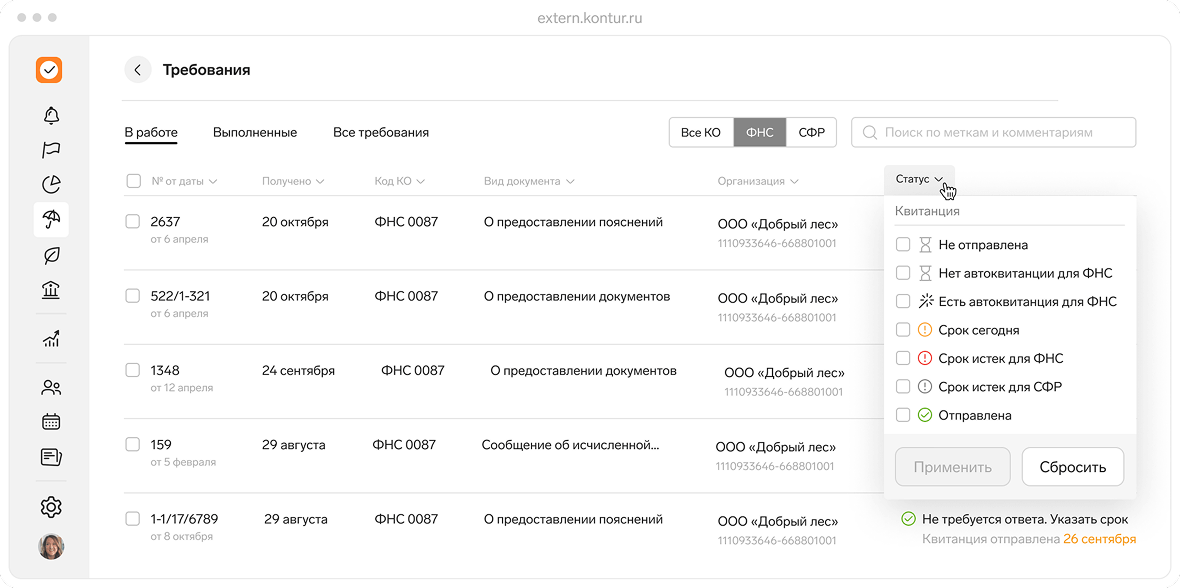The width and height of the screenshot is (1180, 588).
Task: Open the «Код КО» column dropdown
Action: [400, 182]
